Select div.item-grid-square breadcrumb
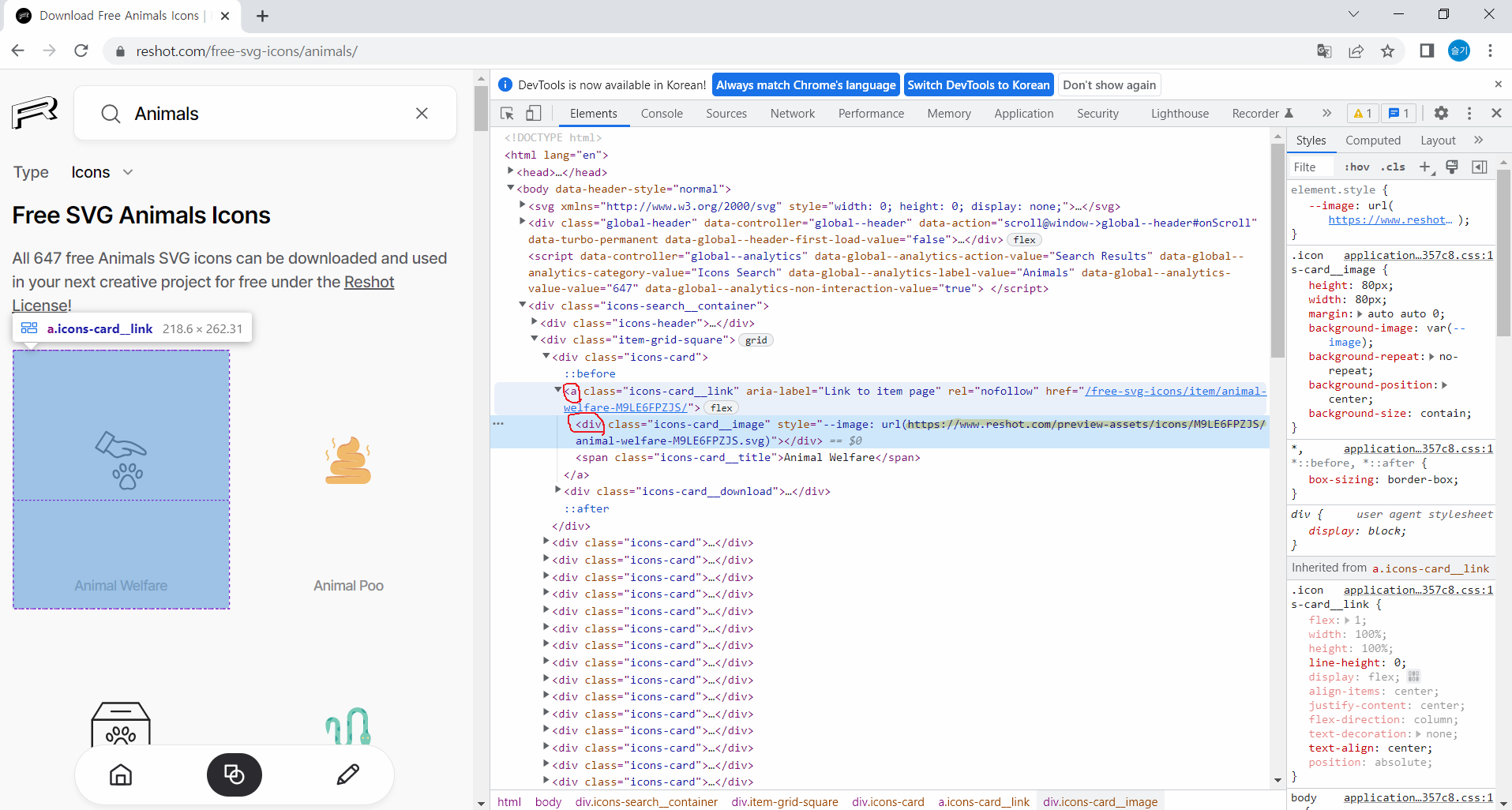This screenshot has width=1512, height=810. tap(785, 801)
